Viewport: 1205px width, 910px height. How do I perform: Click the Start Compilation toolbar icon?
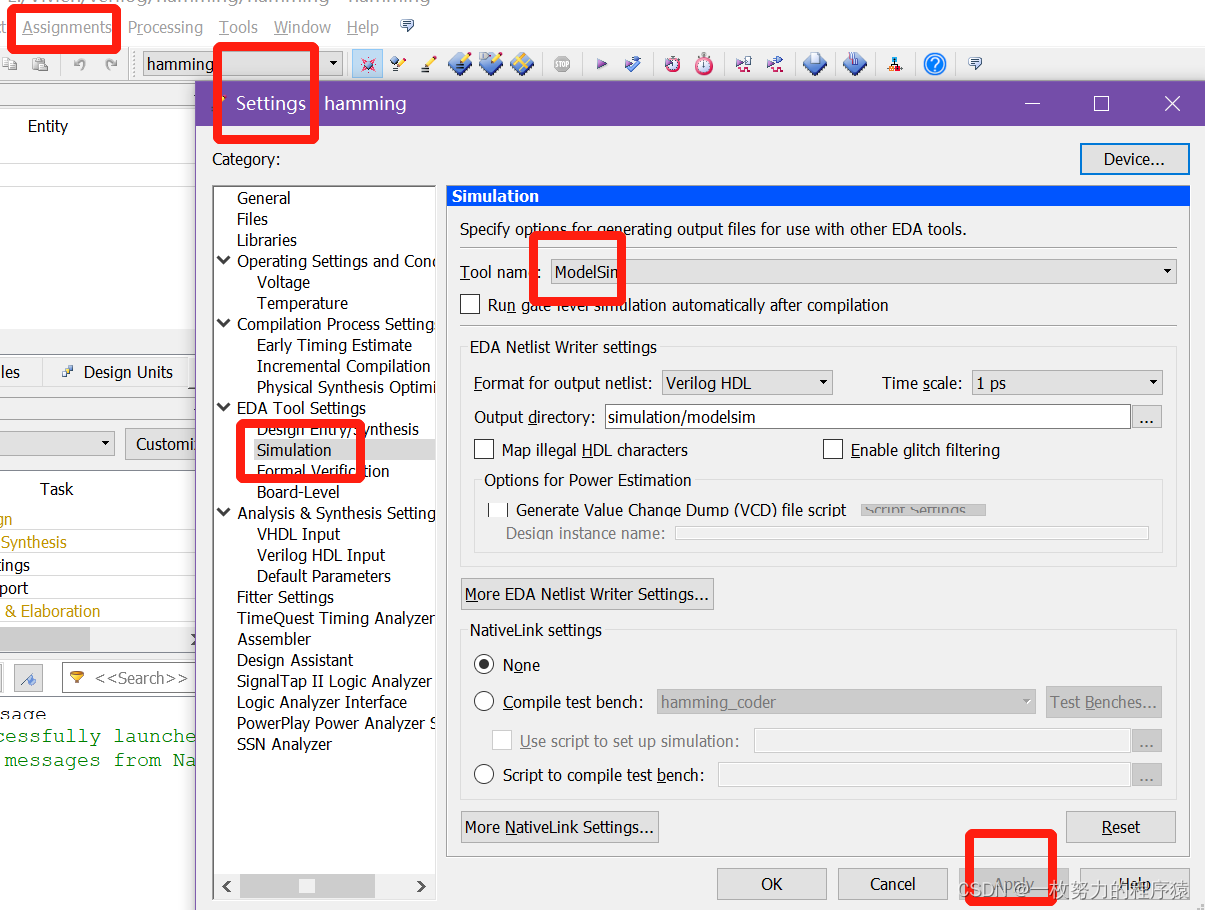pyautogui.click(x=602, y=63)
